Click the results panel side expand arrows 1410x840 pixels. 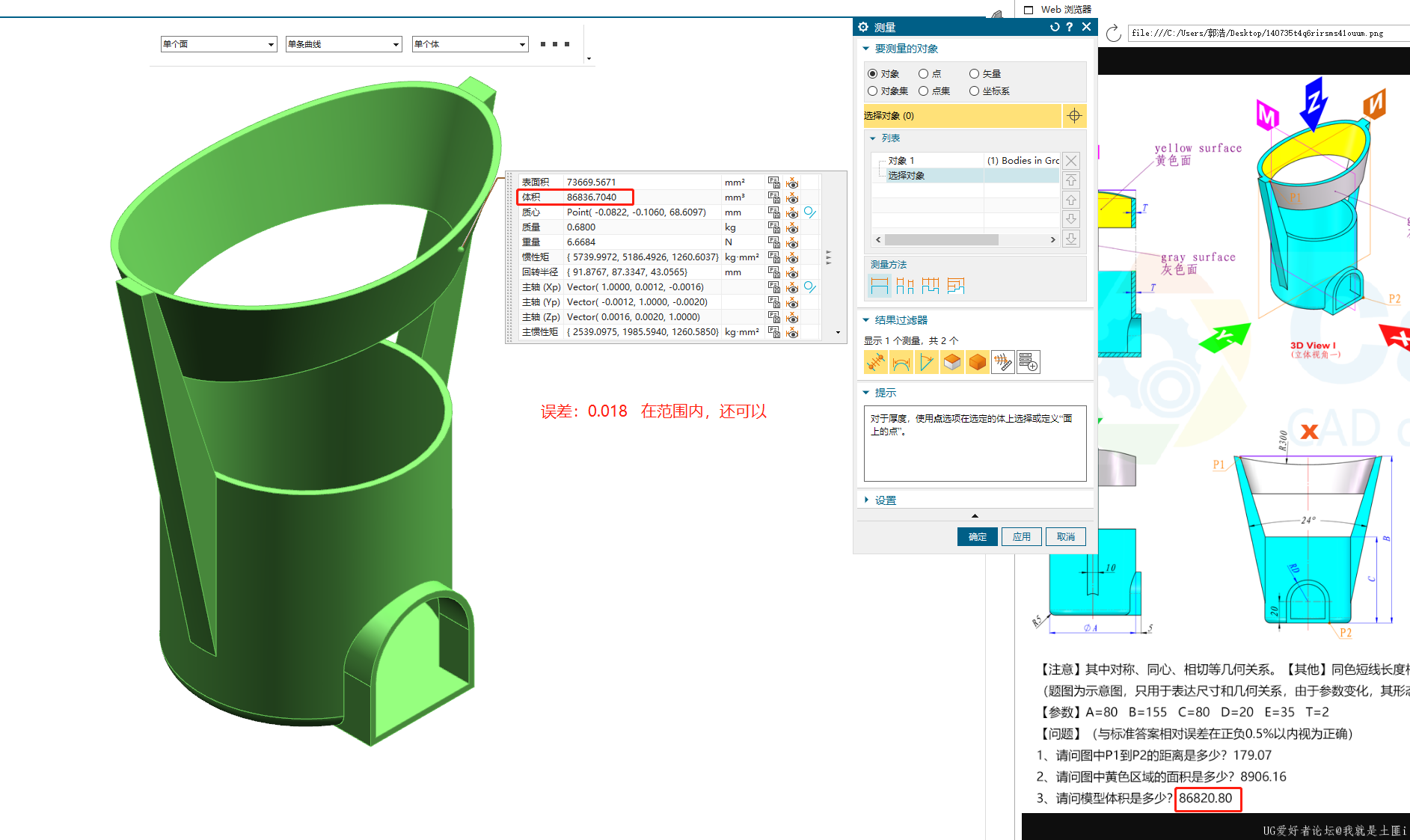click(x=829, y=257)
